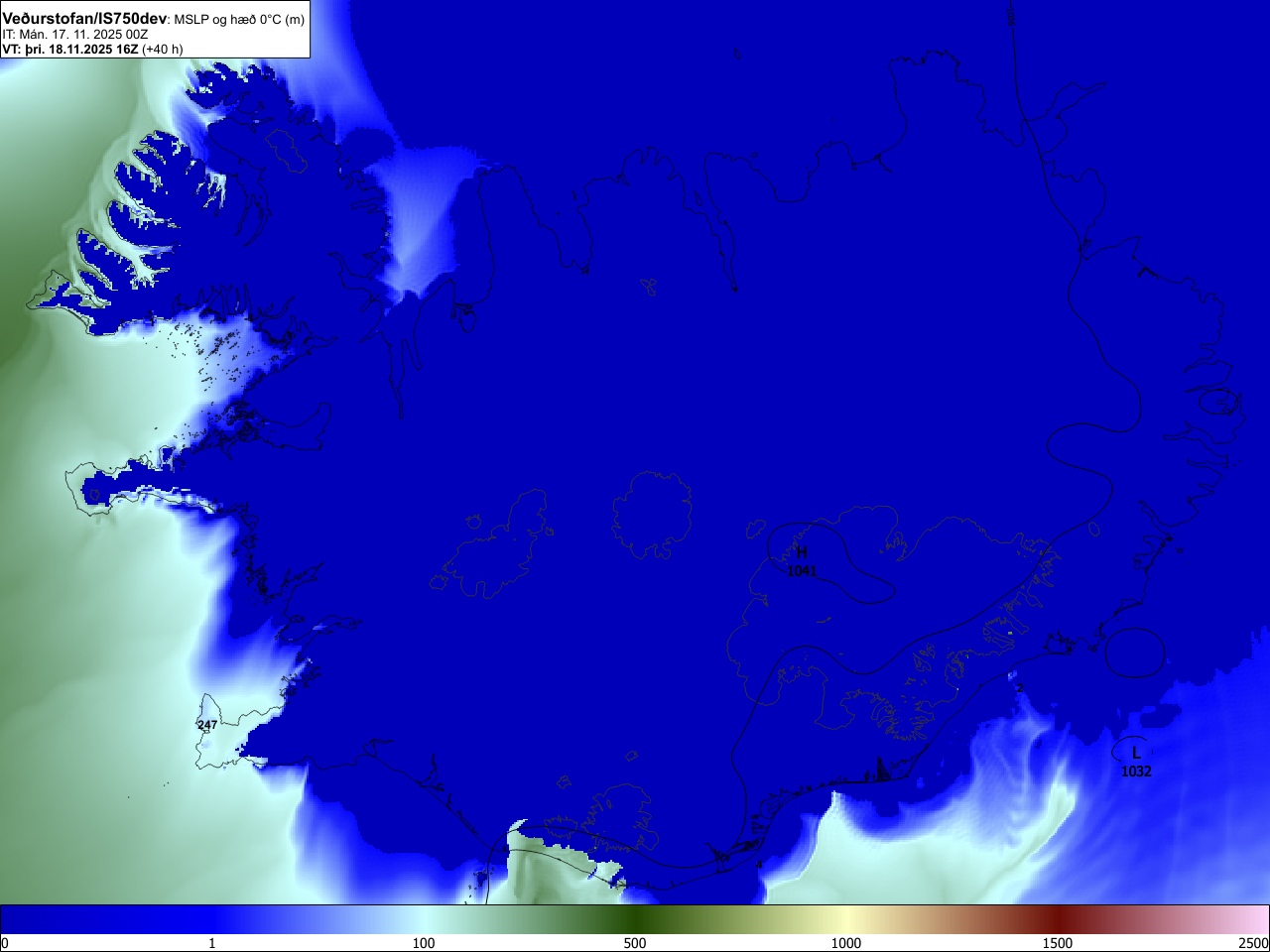The width and height of the screenshot is (1270, 952).
Task: Click the '(+40 h)' forecast offset text
Action: [163, 49]
